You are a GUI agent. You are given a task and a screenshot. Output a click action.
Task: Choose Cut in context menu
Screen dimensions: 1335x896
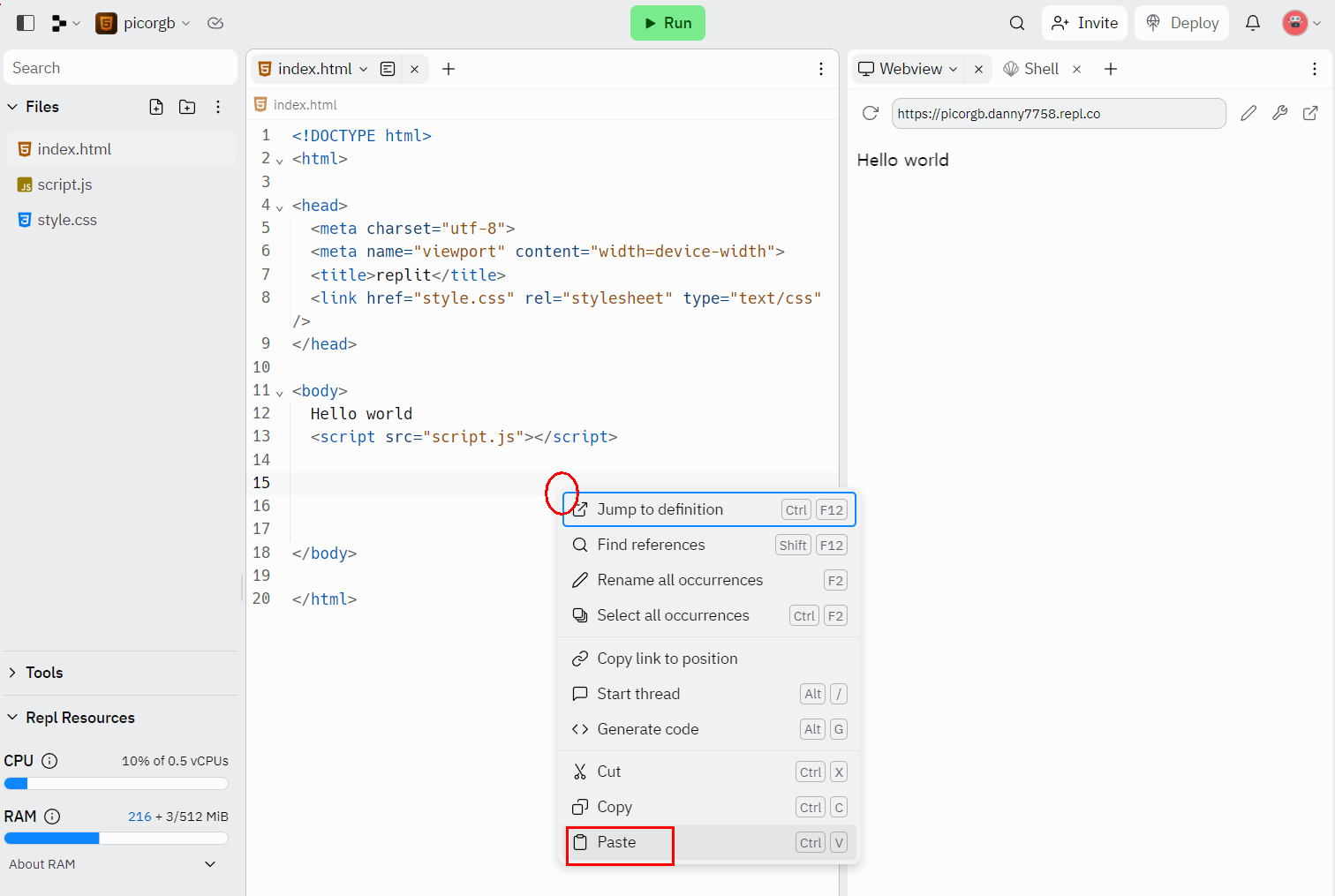click(x=710, y=772)
